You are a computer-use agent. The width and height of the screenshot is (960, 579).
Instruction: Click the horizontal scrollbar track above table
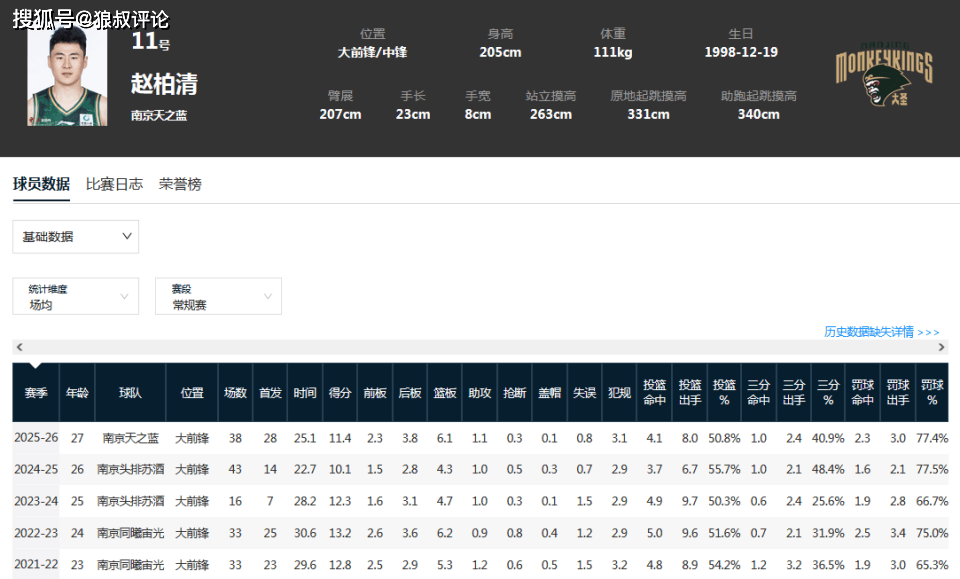click(480, 347)
